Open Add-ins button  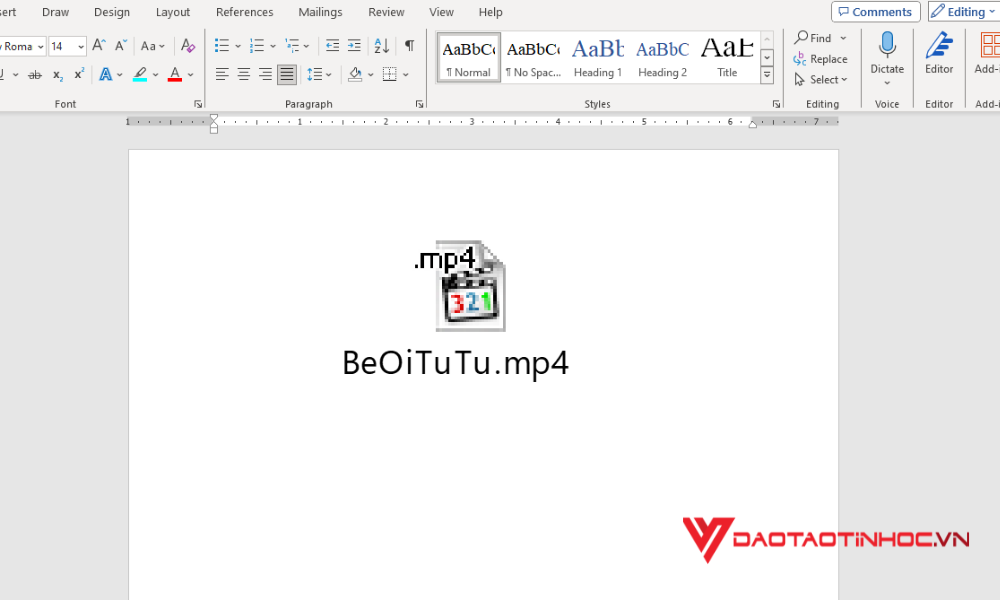pyautogui.click(x=987, y=54)
